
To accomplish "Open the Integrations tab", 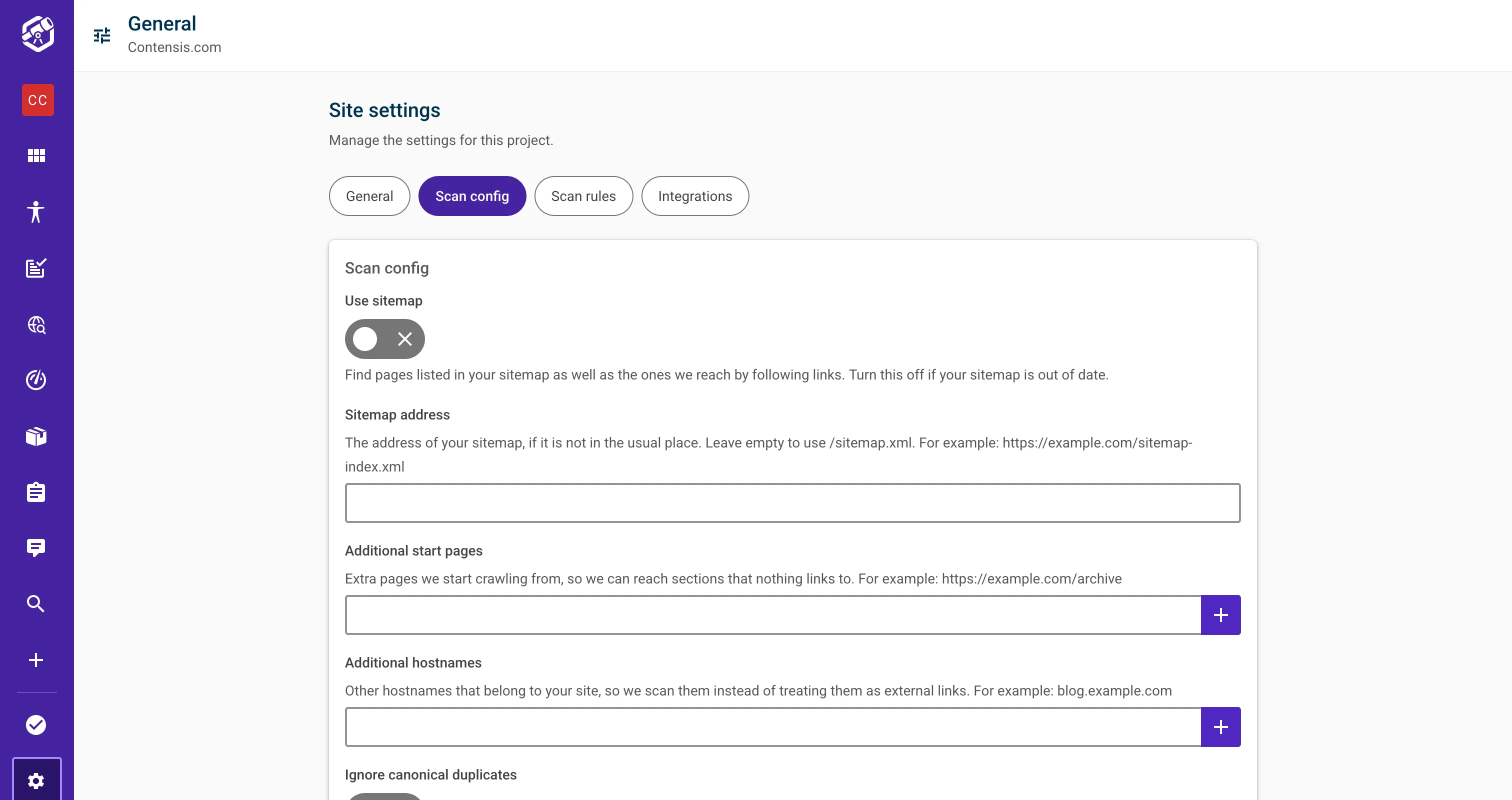I will 695,196.
